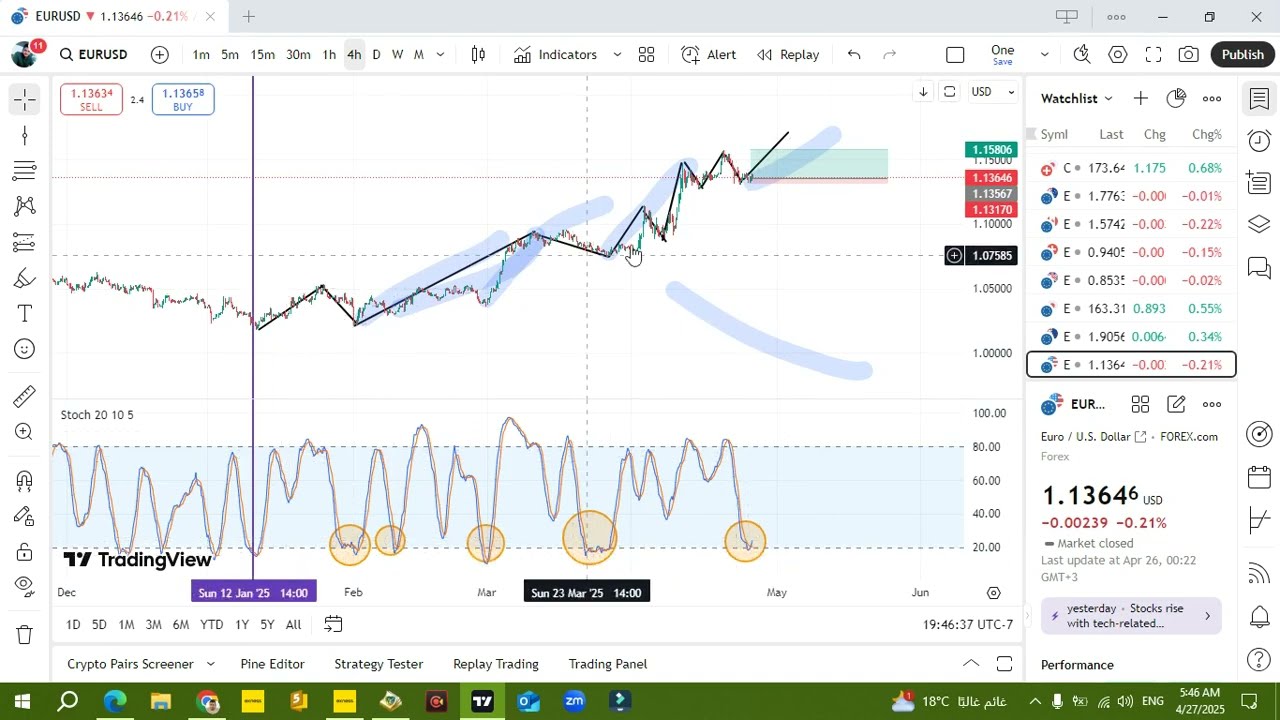Undo the last chart action
1280x720 pixels.
[x=854, y=55]
